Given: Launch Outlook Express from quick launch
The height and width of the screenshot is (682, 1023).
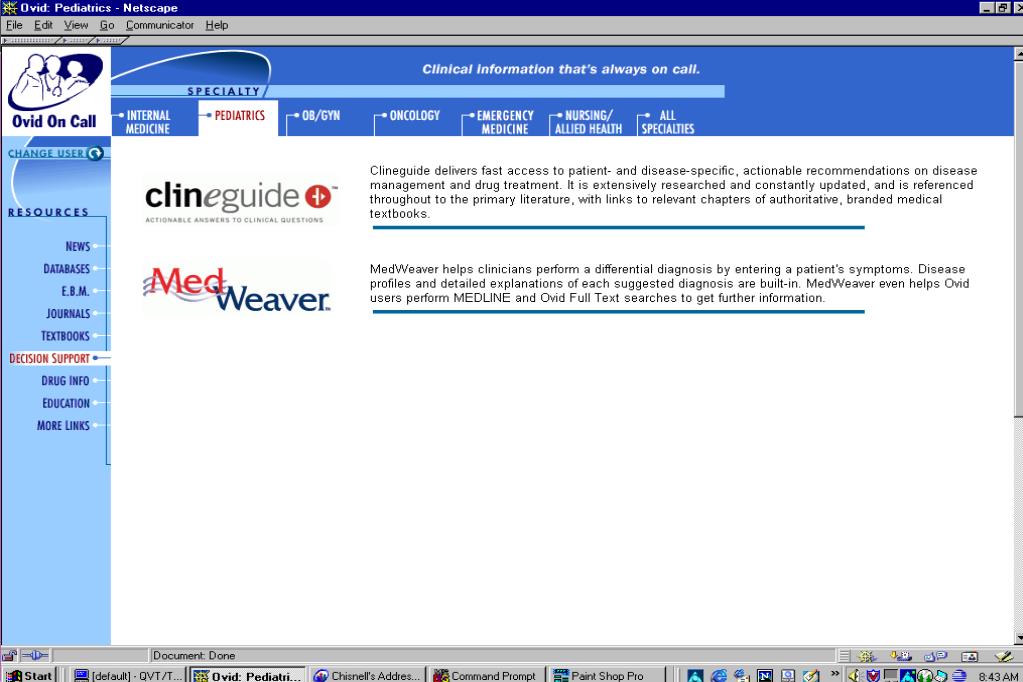Looking at the screenshot, I should tap(742, 675).
